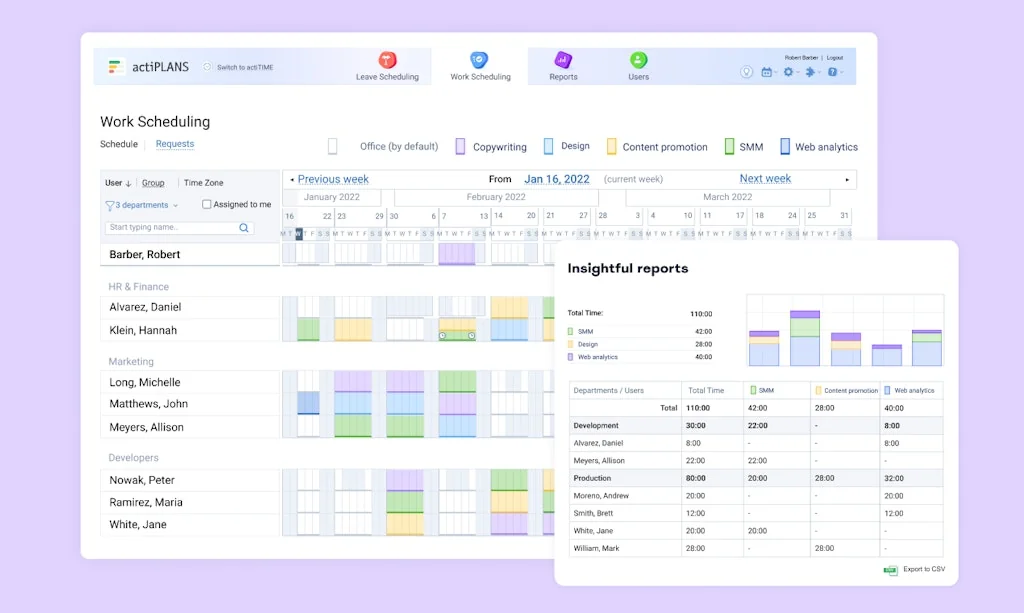Open the gear settings menu
The height and width of the screenshot is (613, 1024).
pyautogui.click(x=788, y=72)
